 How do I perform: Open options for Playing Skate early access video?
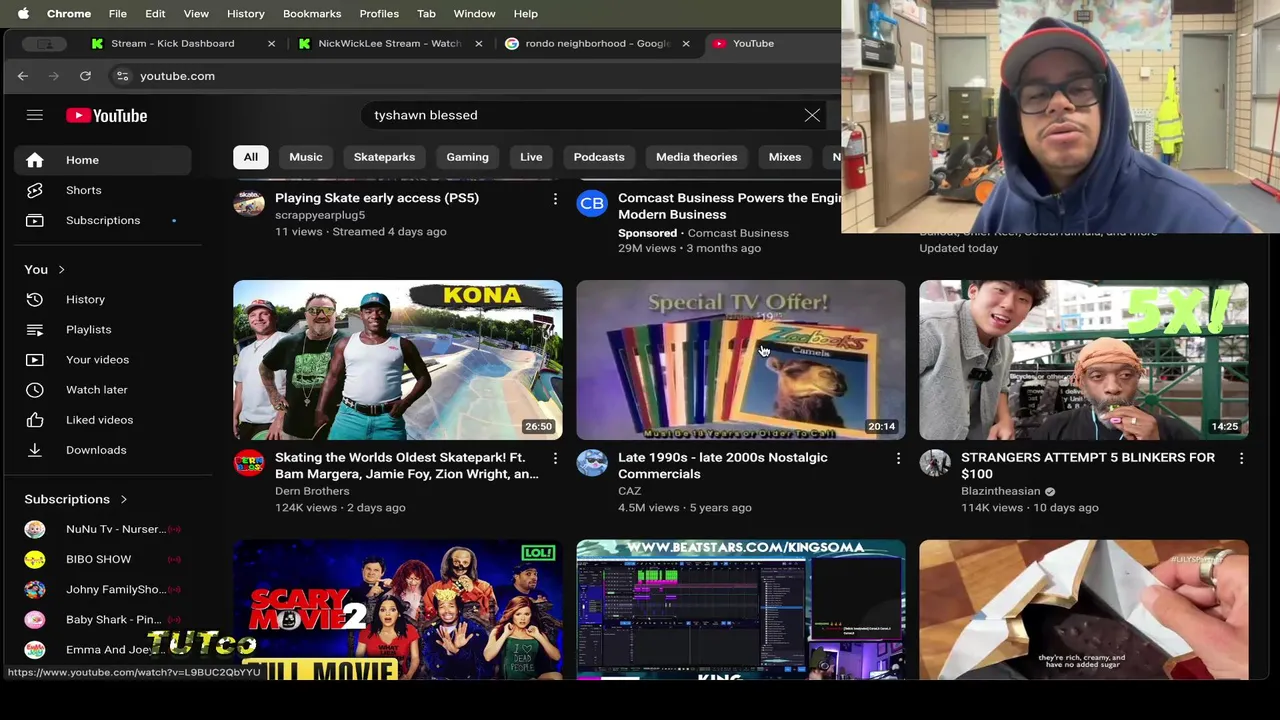[x=555, y=199]
